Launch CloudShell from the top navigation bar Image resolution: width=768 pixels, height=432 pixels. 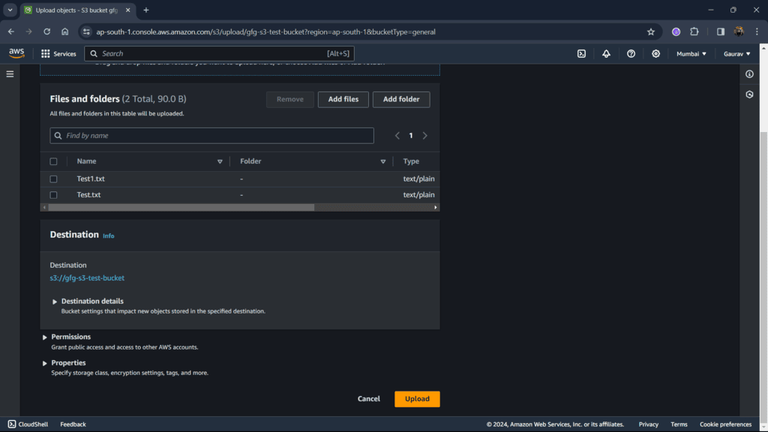tap(581, 54)
